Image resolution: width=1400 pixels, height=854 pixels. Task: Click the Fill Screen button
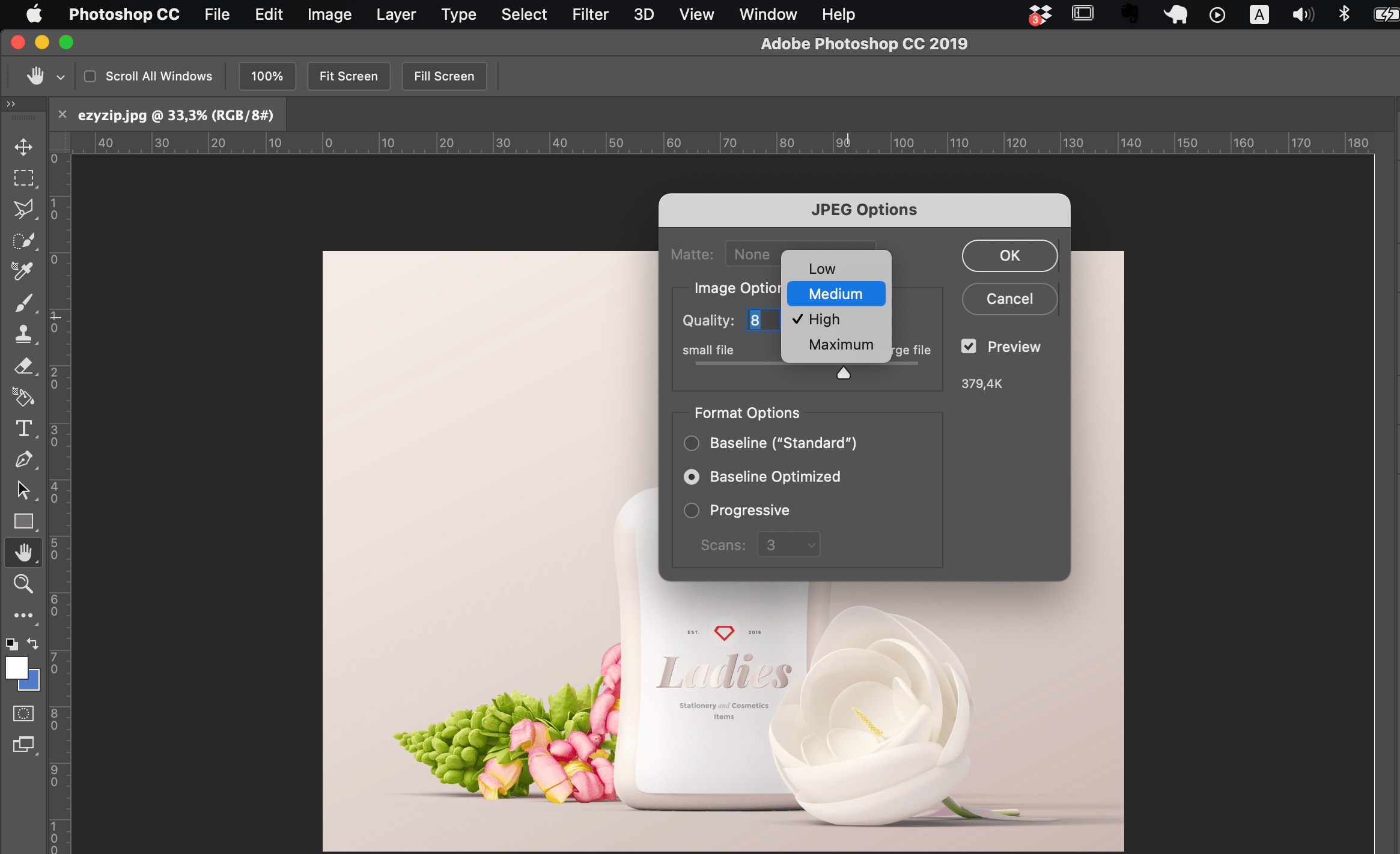click(x=444, y=76)
